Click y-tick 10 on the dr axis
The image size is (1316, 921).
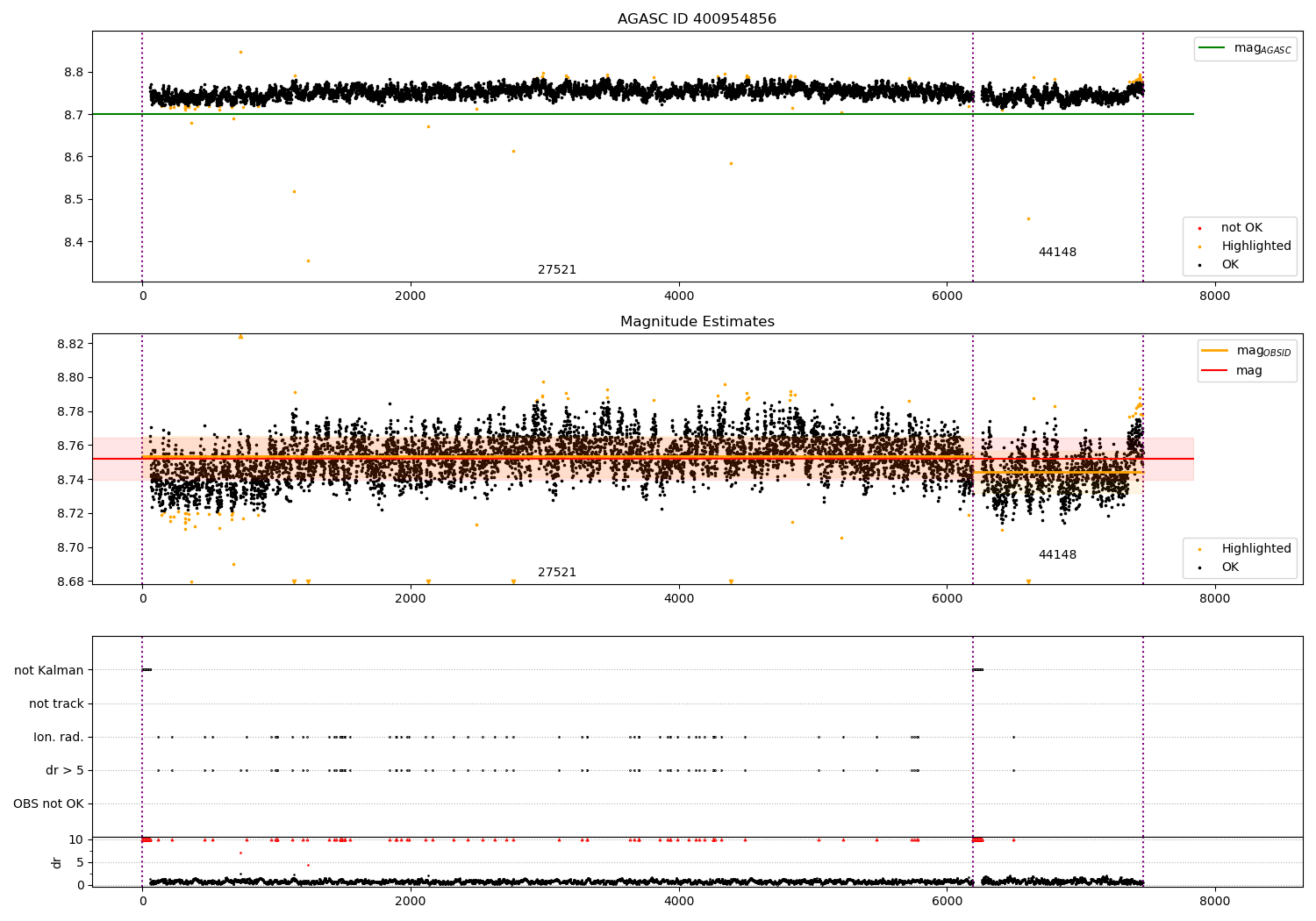point(76,839)
